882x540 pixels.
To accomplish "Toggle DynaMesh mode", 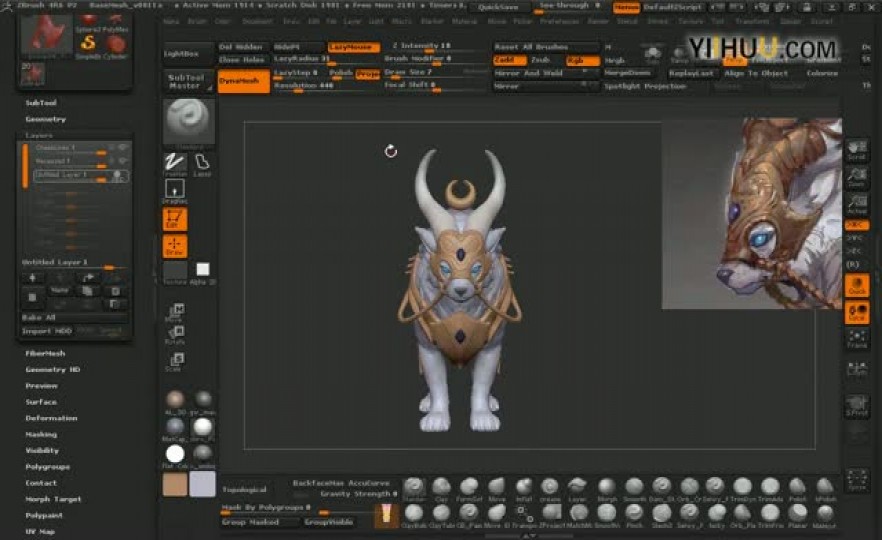I will 244,81.
